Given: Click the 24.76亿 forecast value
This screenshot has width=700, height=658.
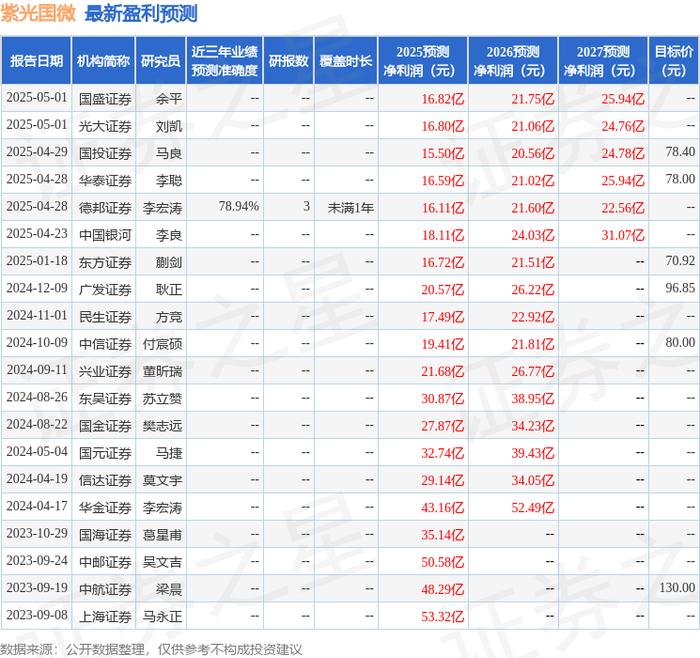Looking at the screenshot, I should coord(623,126).
